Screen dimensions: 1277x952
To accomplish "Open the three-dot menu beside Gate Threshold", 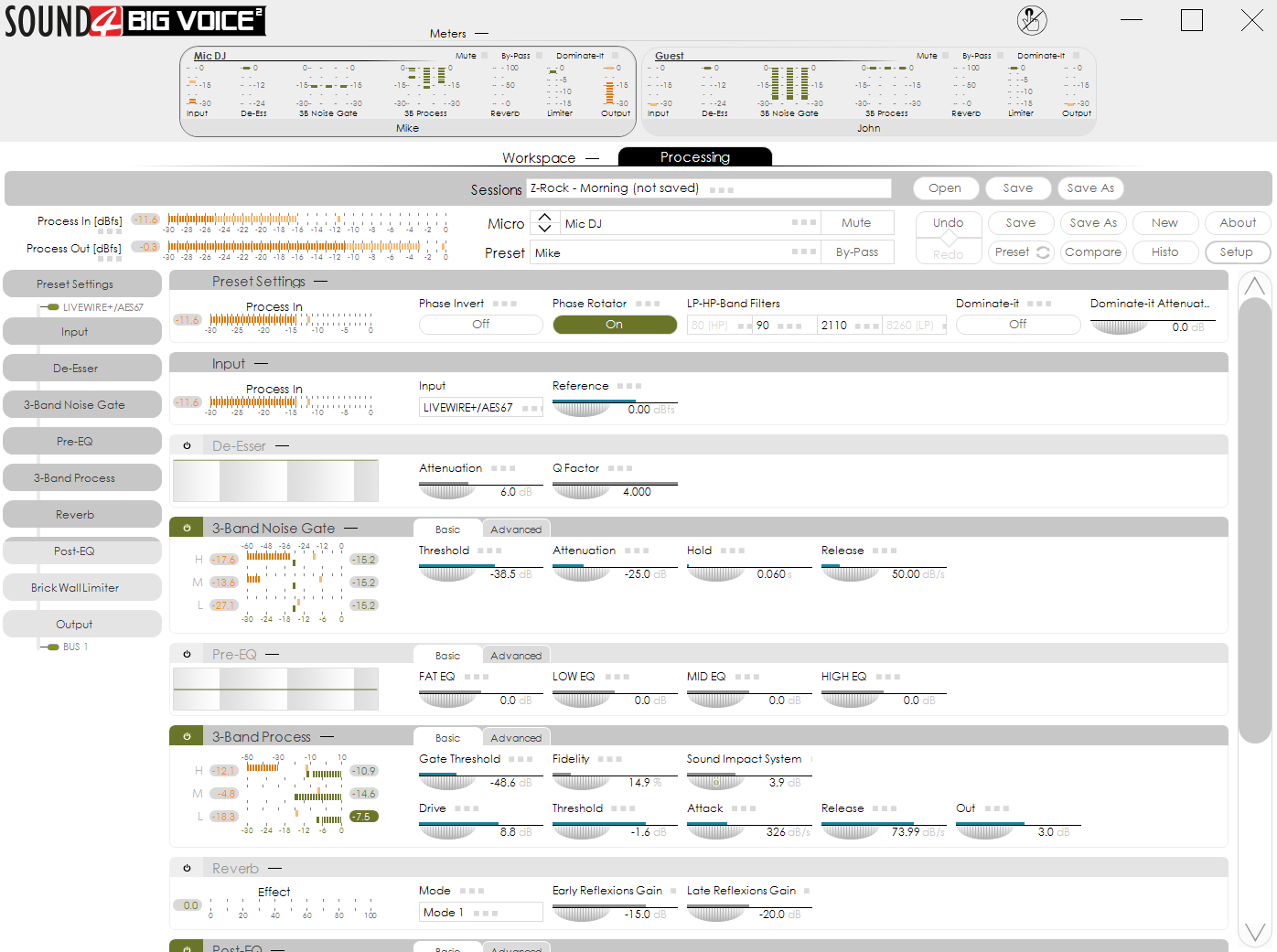I will 520,759.
